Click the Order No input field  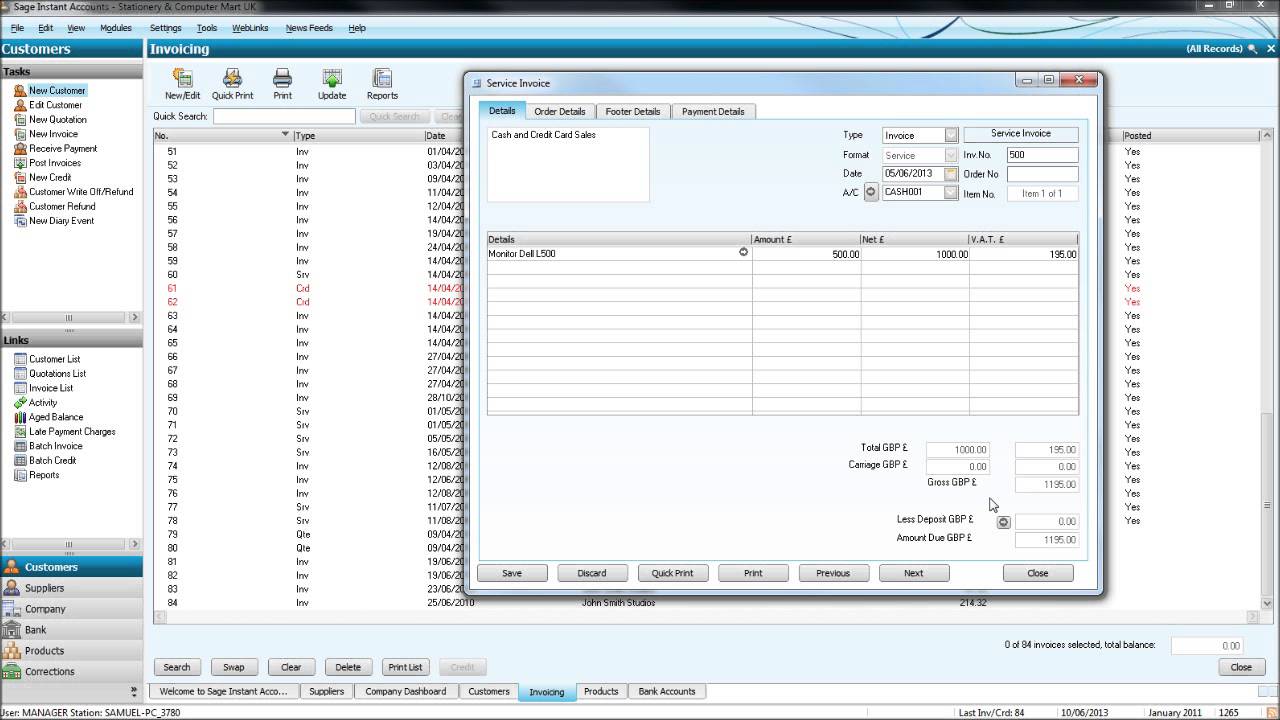click(x=1042, y=174)
